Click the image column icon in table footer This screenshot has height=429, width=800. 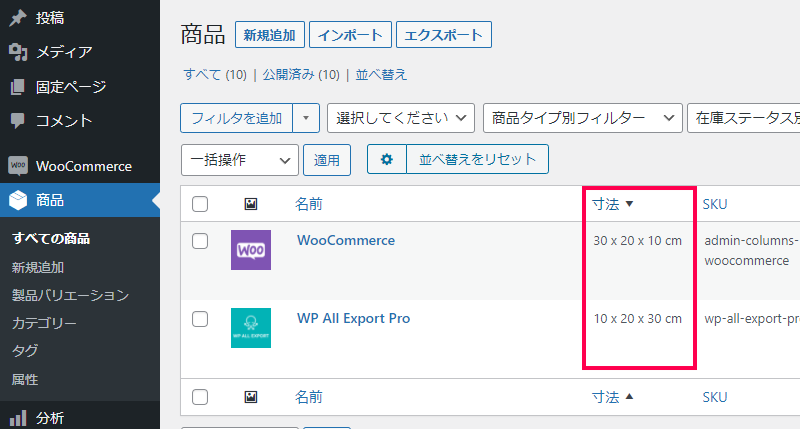tap(251, 397)
